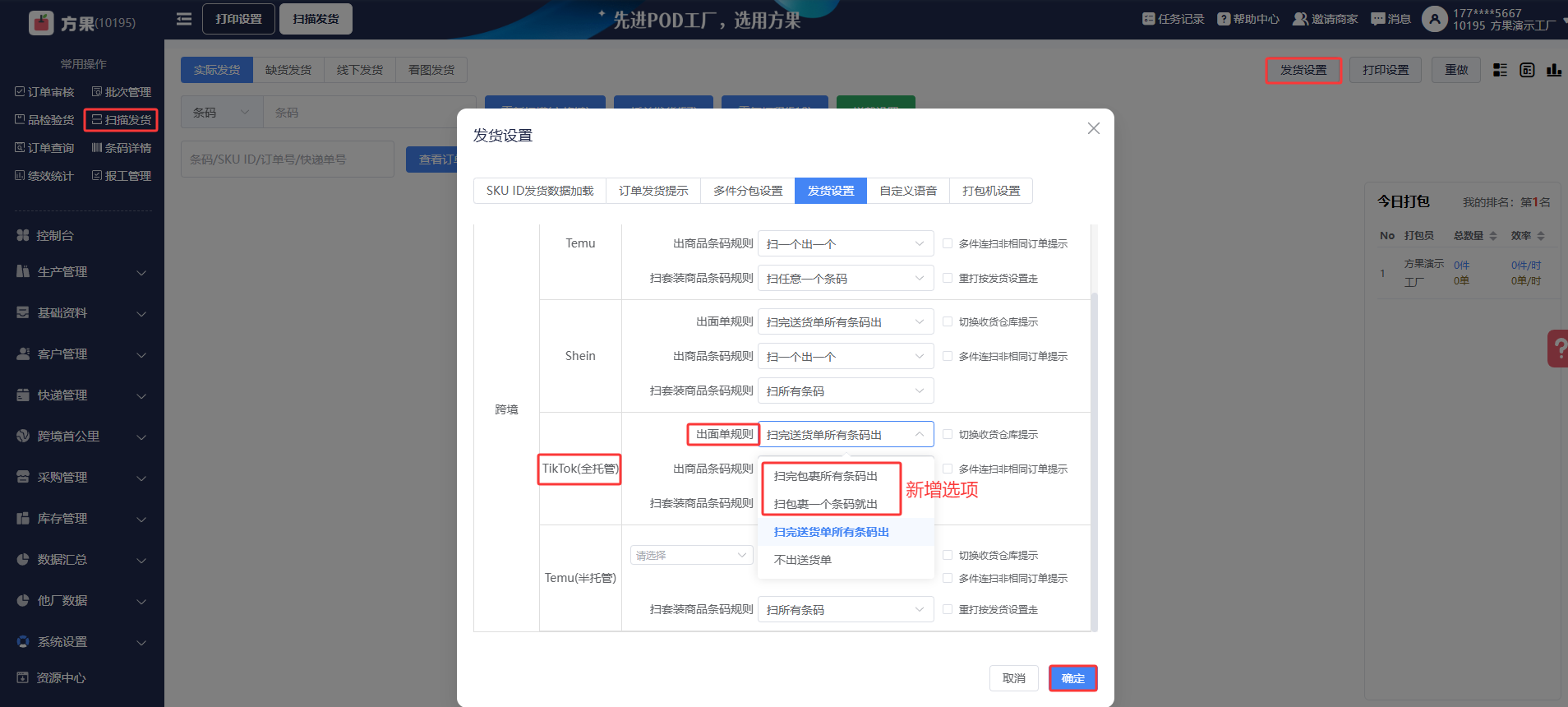The width and height of the screenshot is (1568, 707).
Task: Open 帮助中心 help center
Action: pos(1224,19)
